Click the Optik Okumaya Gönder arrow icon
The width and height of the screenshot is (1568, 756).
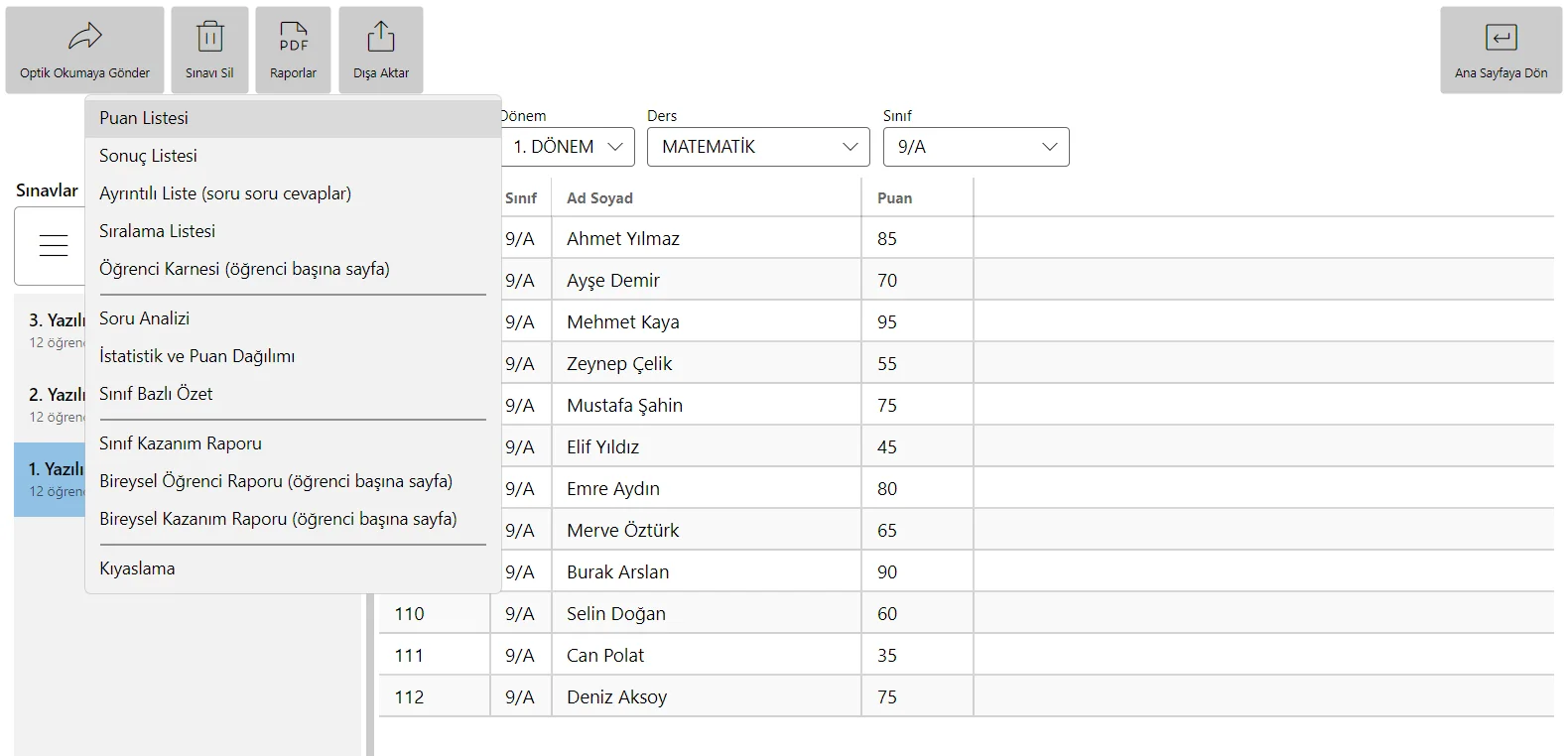tap(84, 38)
